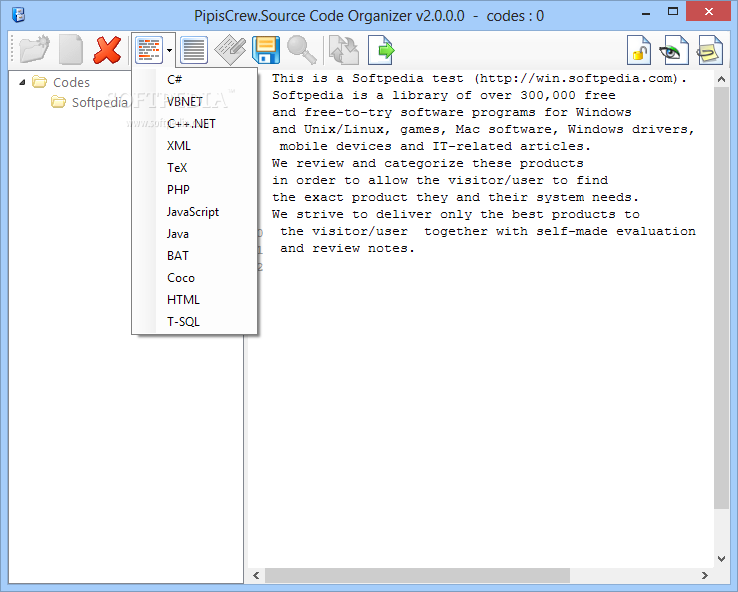The height and width of the screenshot is (592, 738).
Task: Click scroll down arrow in editor
Action: (721, 559)
